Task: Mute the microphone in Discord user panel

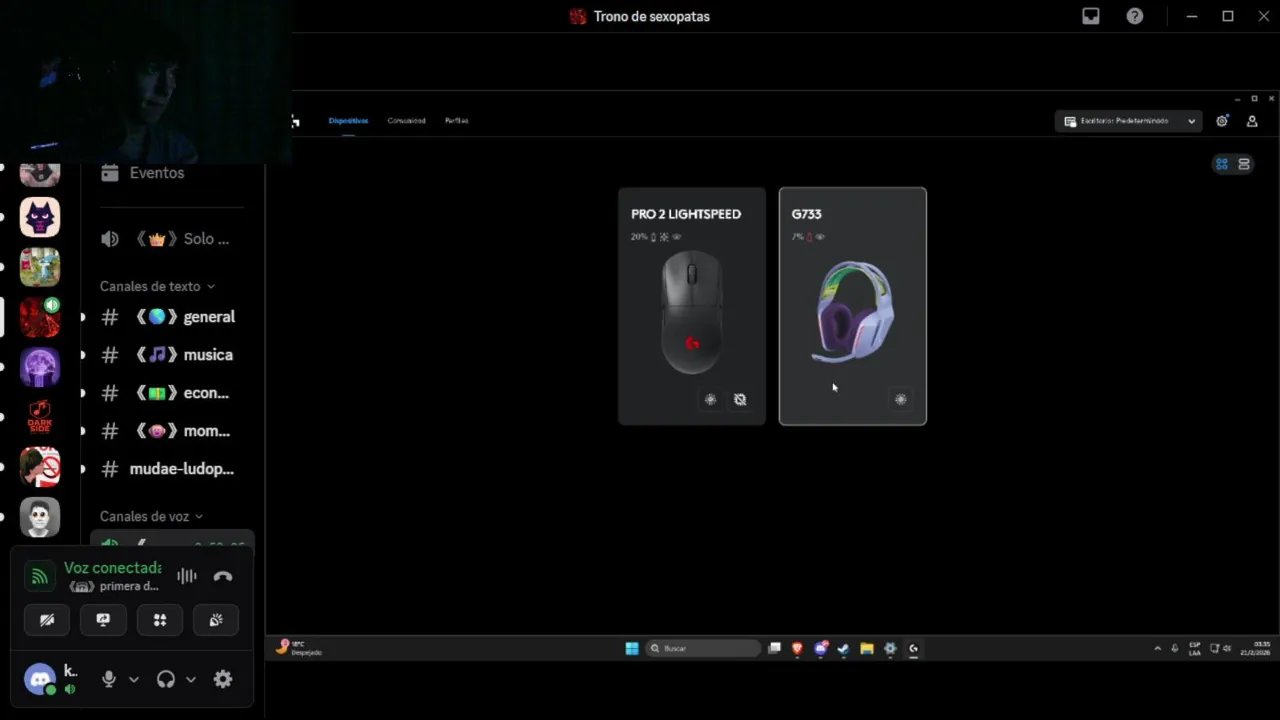Action: pos(109,679)
